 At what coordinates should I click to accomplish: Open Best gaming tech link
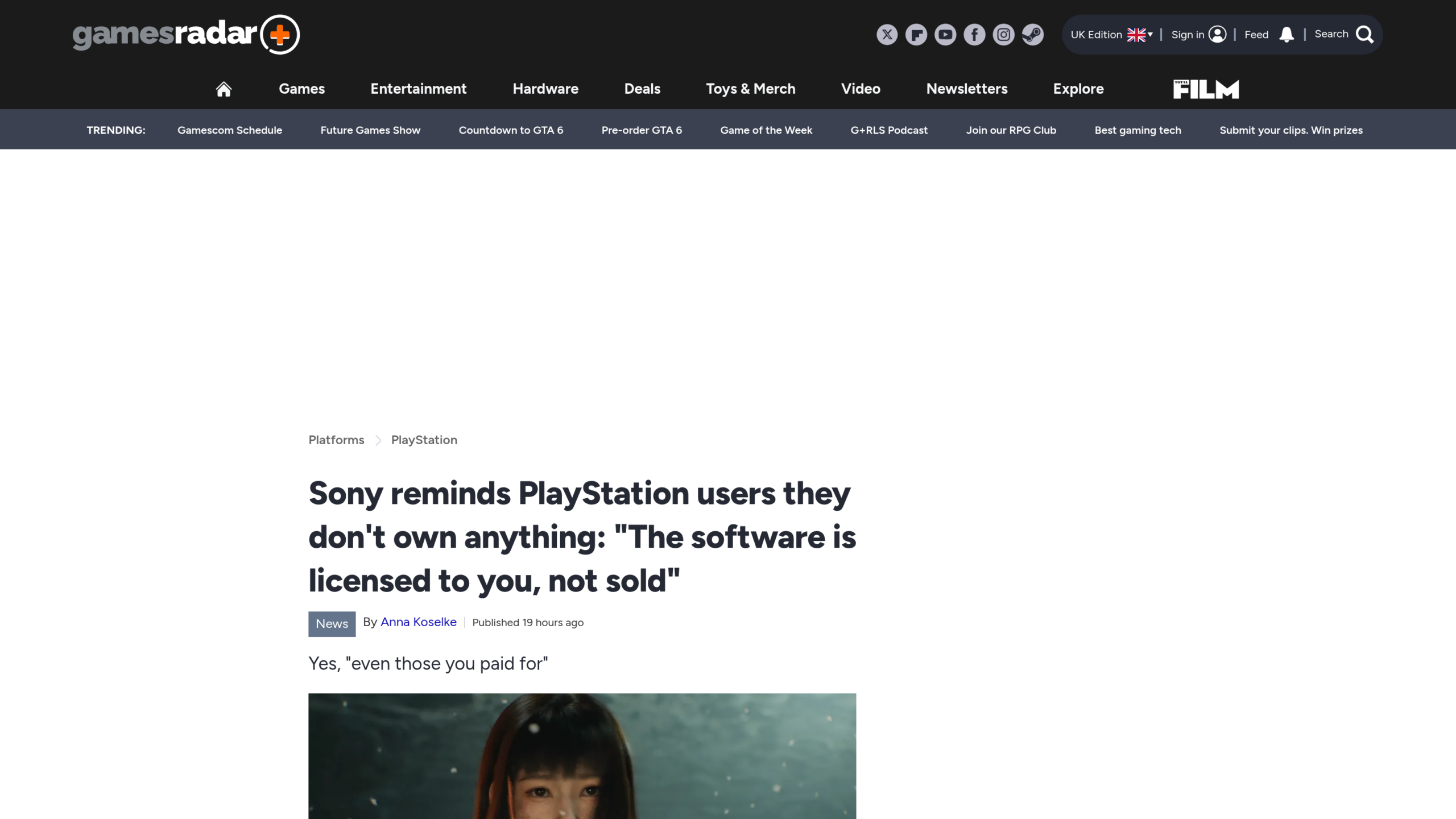point(1137,130)
